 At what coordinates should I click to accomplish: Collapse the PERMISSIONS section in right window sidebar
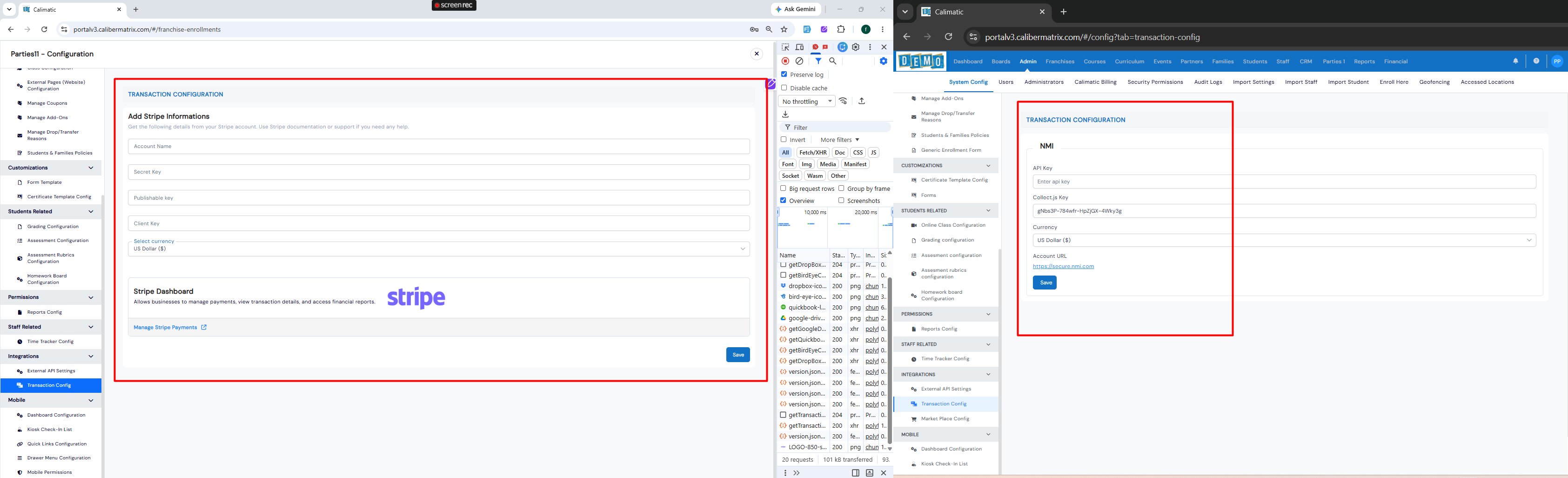point(946,314)
